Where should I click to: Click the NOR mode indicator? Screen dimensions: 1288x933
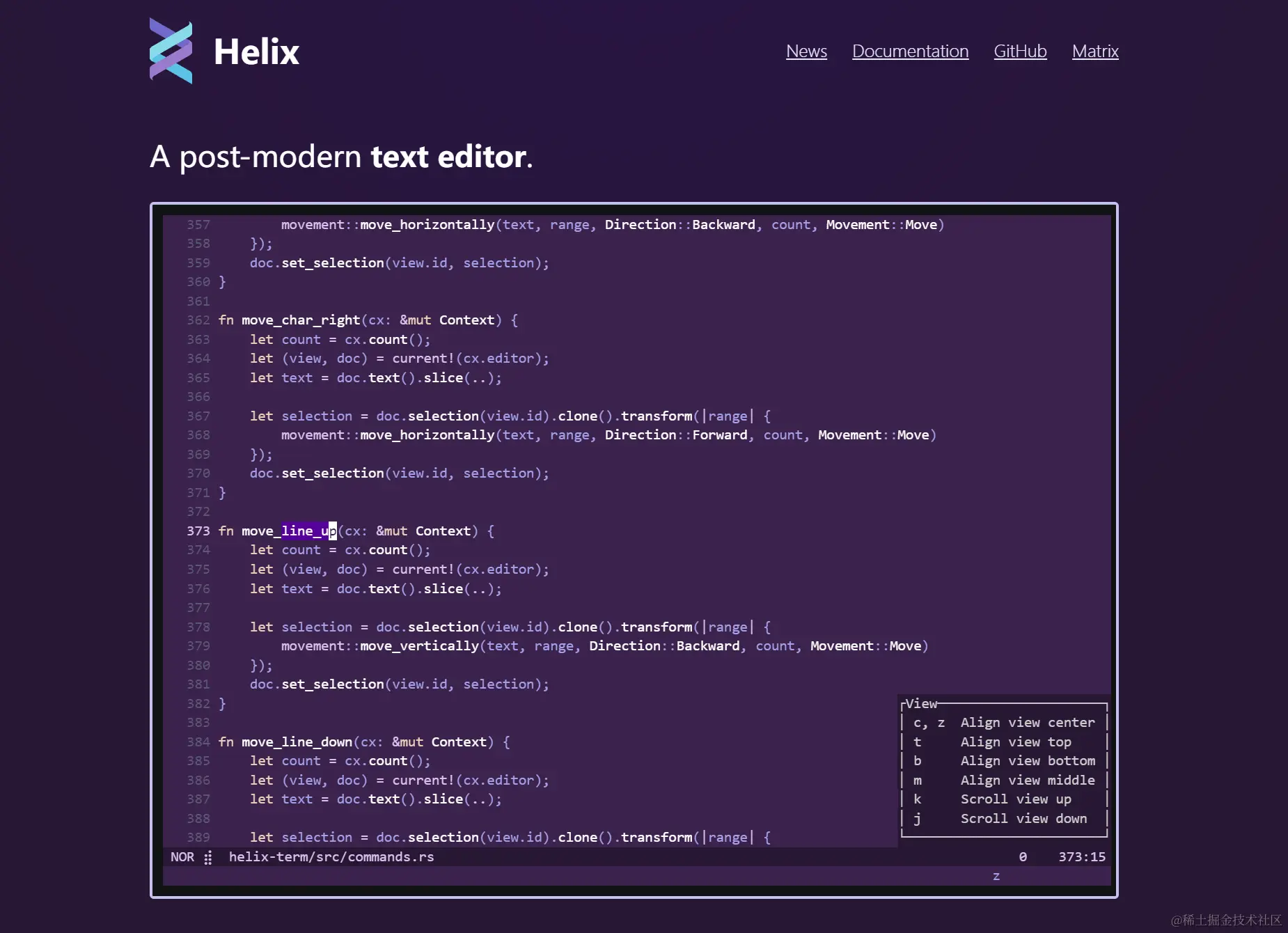point(182,857)
